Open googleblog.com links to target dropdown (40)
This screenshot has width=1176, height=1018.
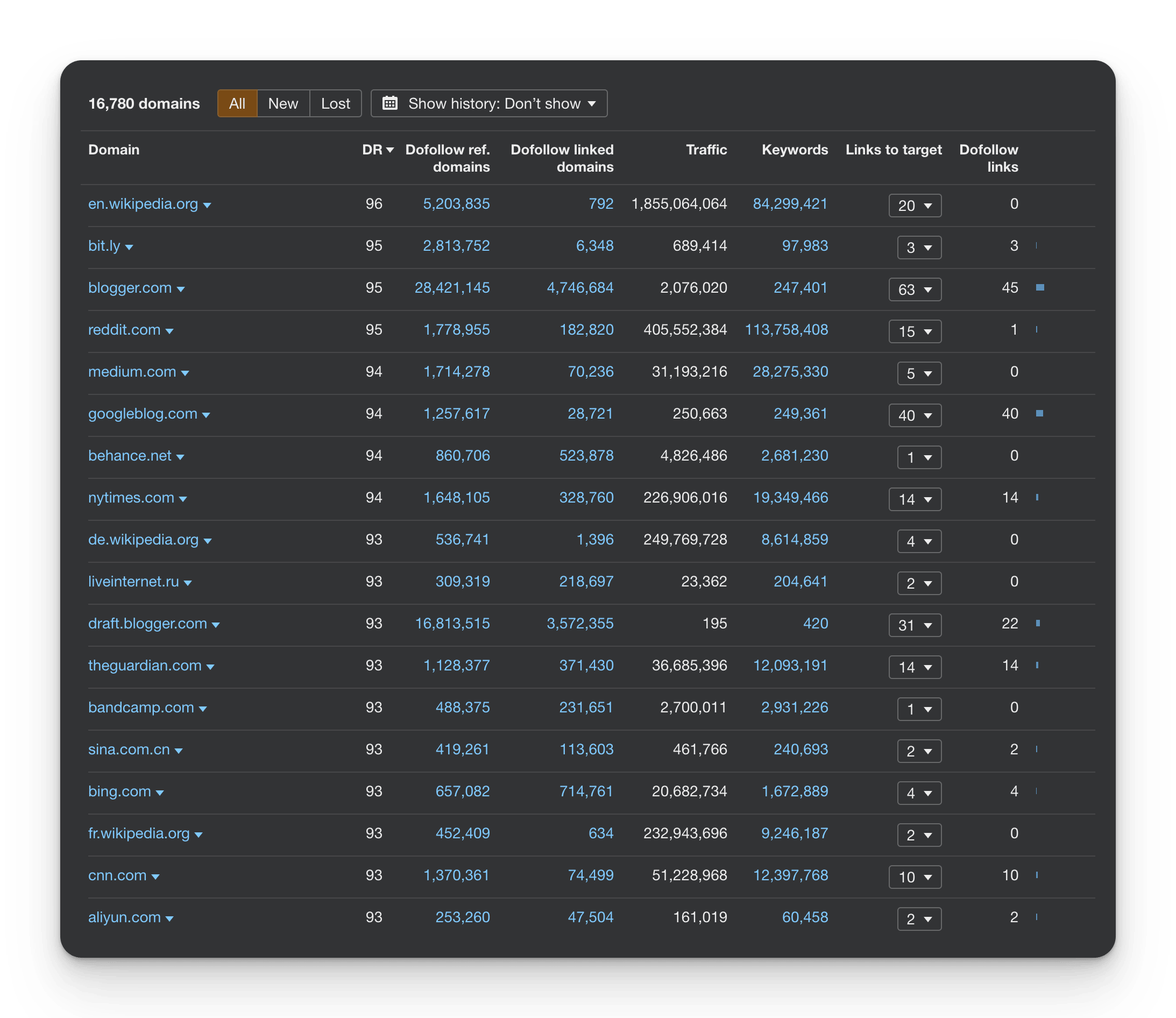(915, 416)
